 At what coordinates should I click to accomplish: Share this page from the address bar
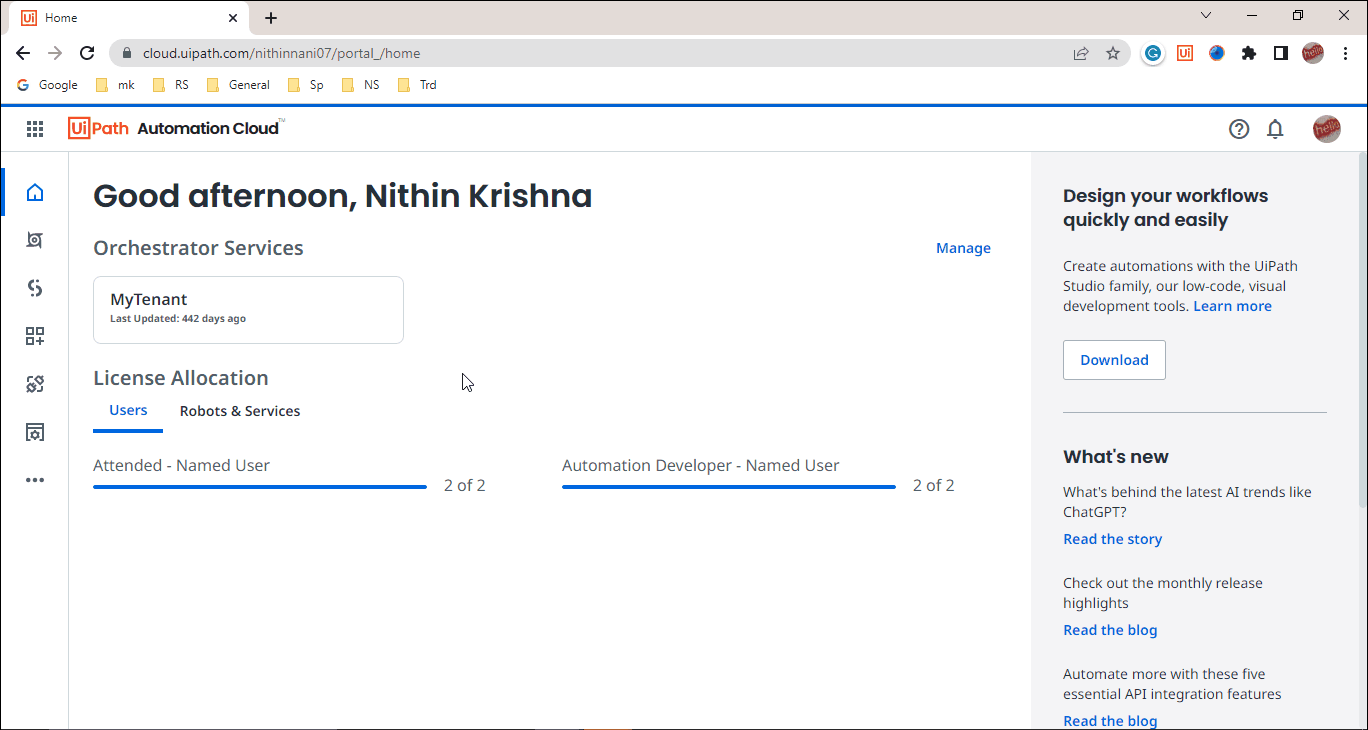click(x=1081, y=54)
